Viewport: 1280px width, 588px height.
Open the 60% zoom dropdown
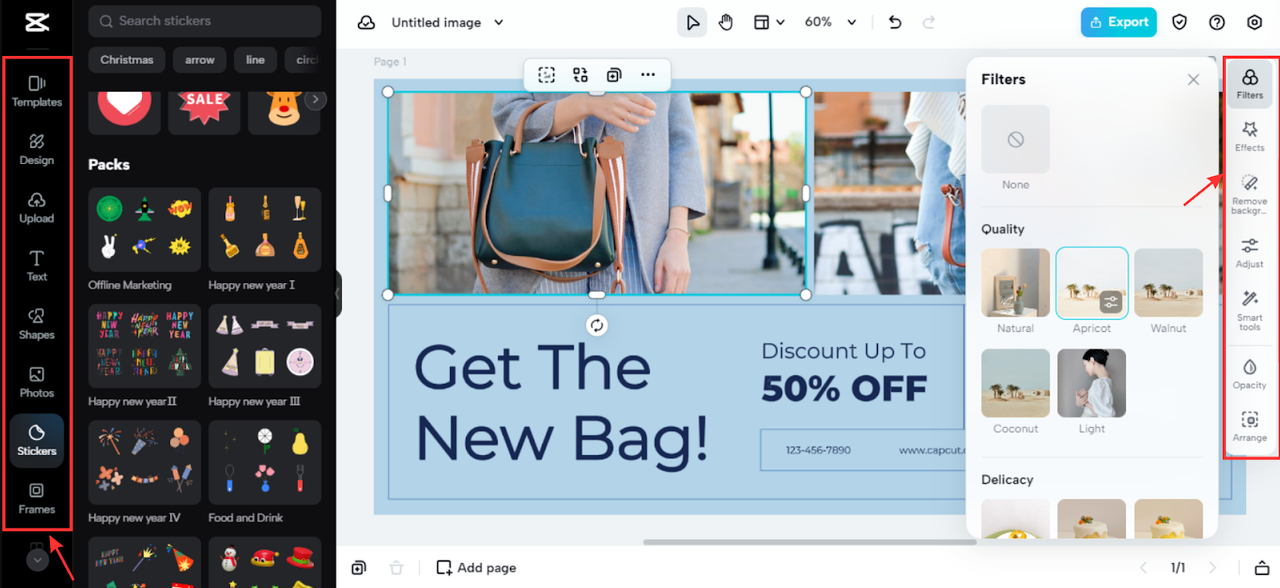(x=831, y=22)
